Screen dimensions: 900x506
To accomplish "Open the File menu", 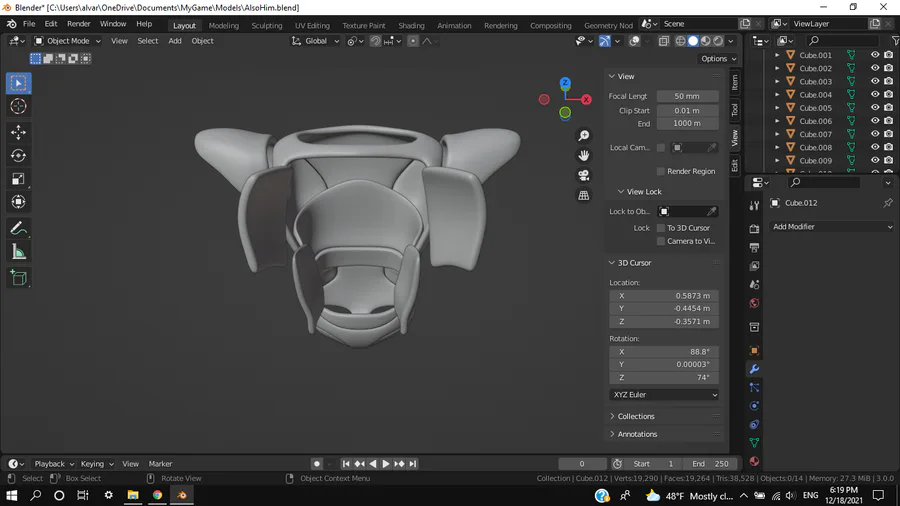I will [29, 24].
